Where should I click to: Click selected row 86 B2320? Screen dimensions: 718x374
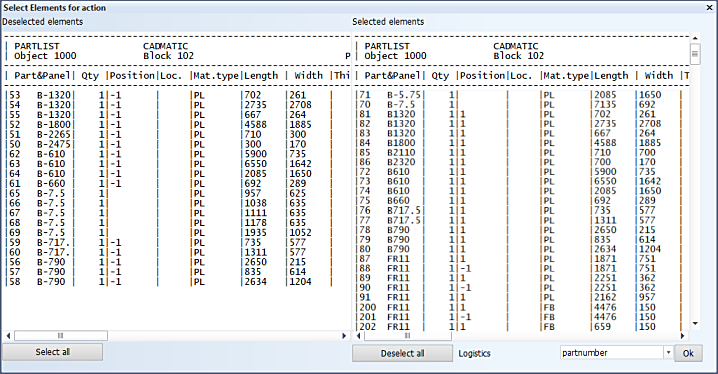coord(522,162)
